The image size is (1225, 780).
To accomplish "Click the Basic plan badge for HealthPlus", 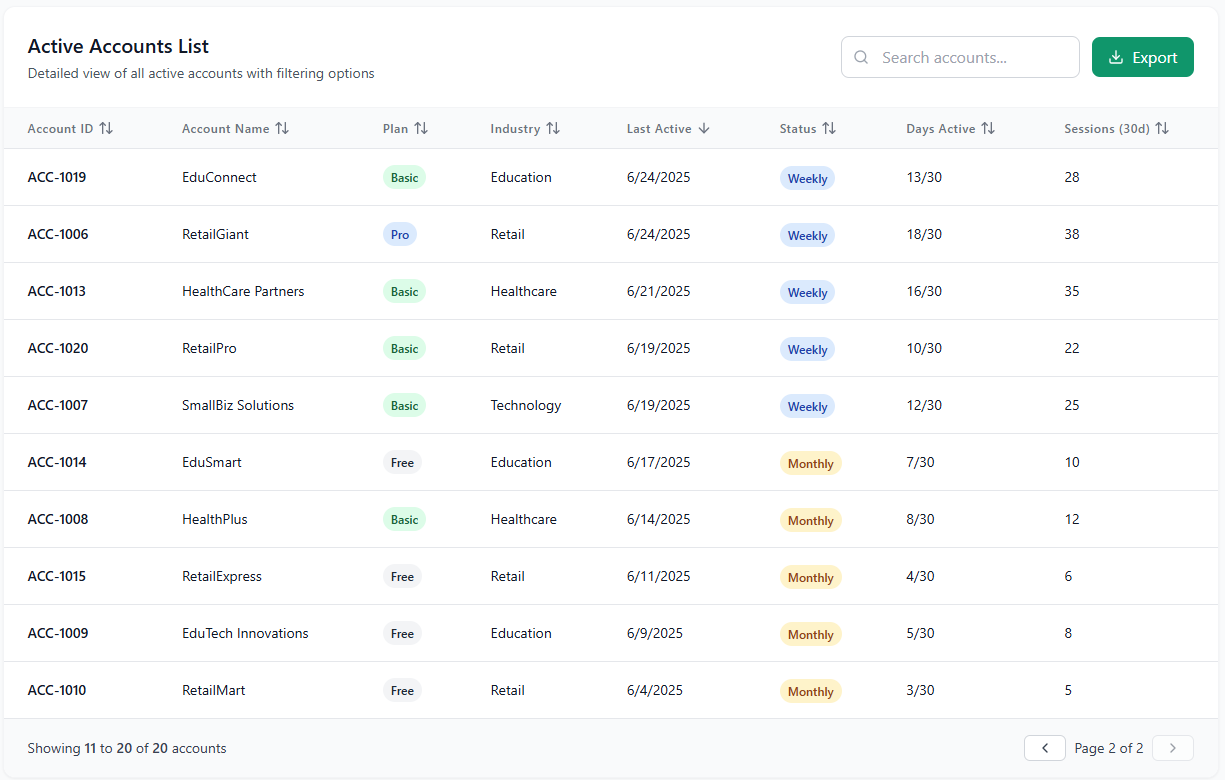I will (404, 519).
